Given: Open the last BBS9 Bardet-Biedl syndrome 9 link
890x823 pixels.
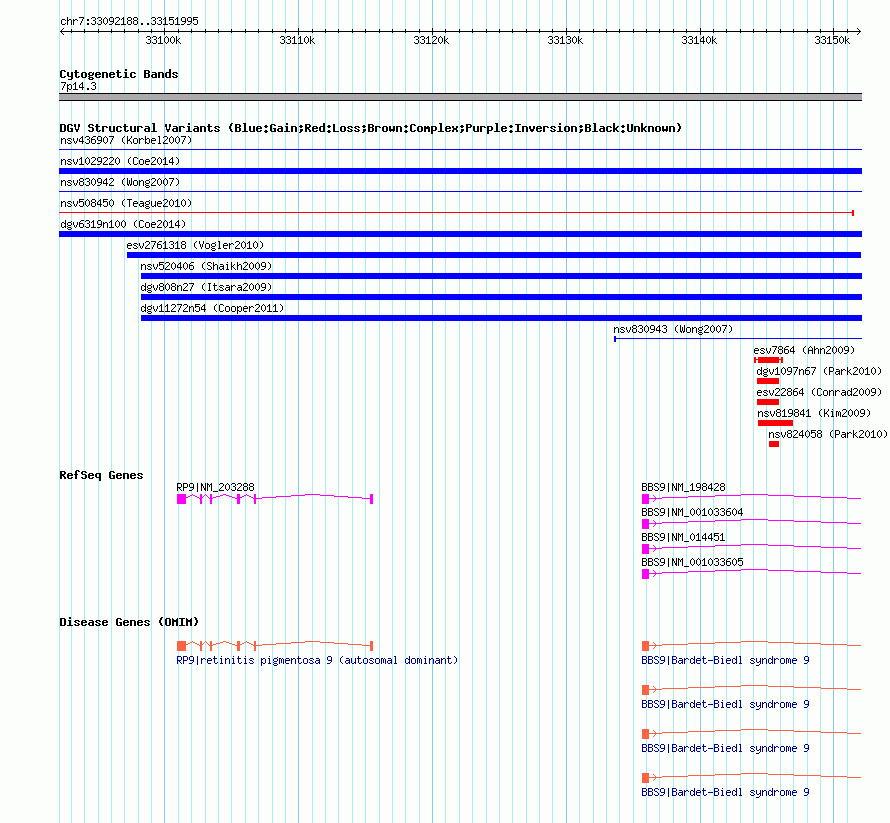Looking at the screenshot, I should pos(725,792).
